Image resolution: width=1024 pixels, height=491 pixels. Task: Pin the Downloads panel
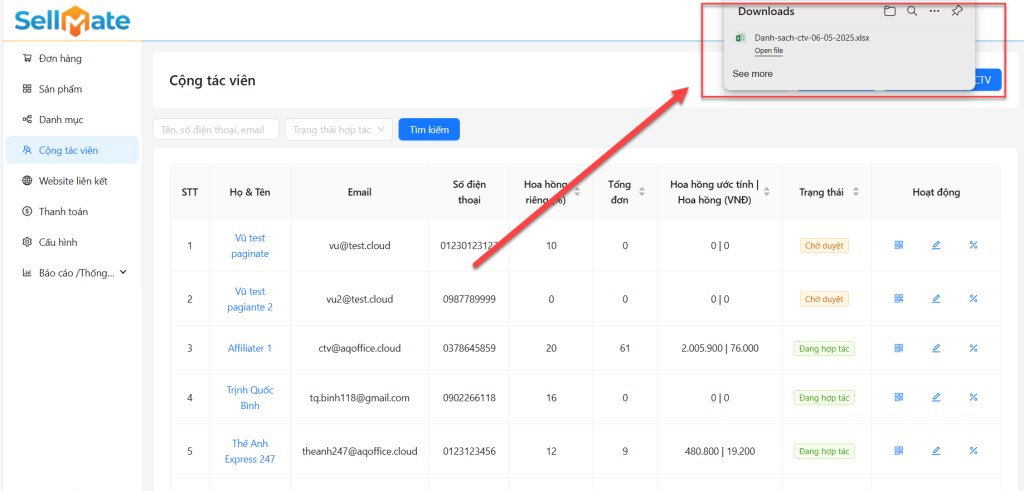[x=957, y=11]
